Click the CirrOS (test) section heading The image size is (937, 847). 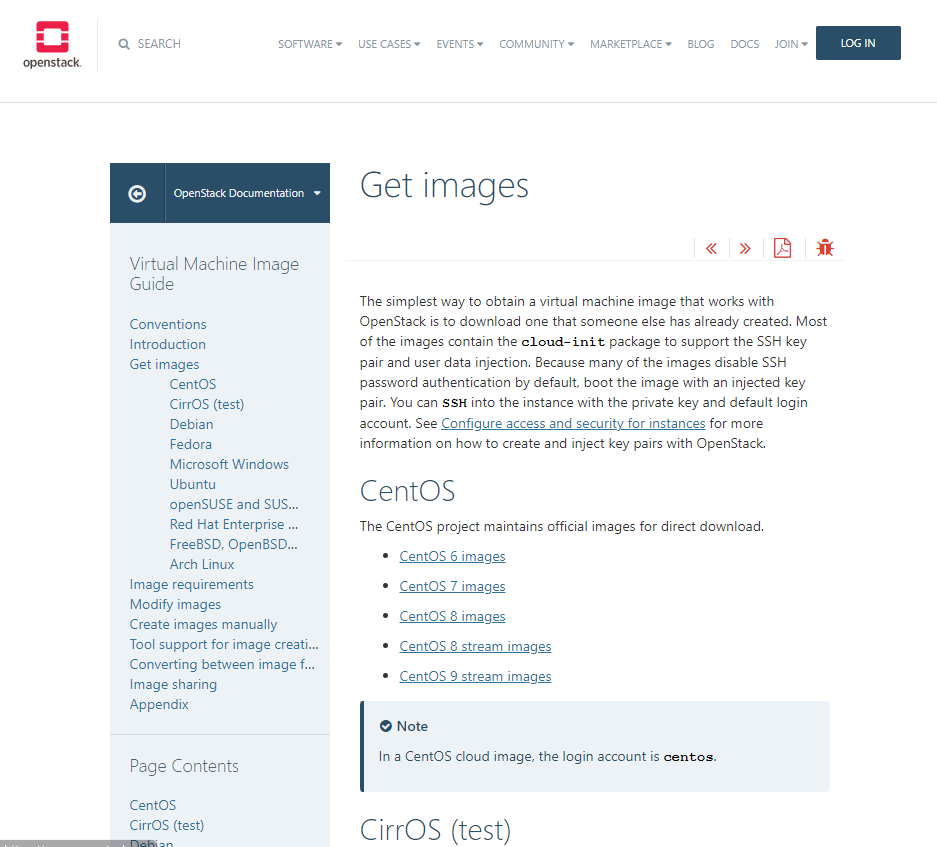436,830
